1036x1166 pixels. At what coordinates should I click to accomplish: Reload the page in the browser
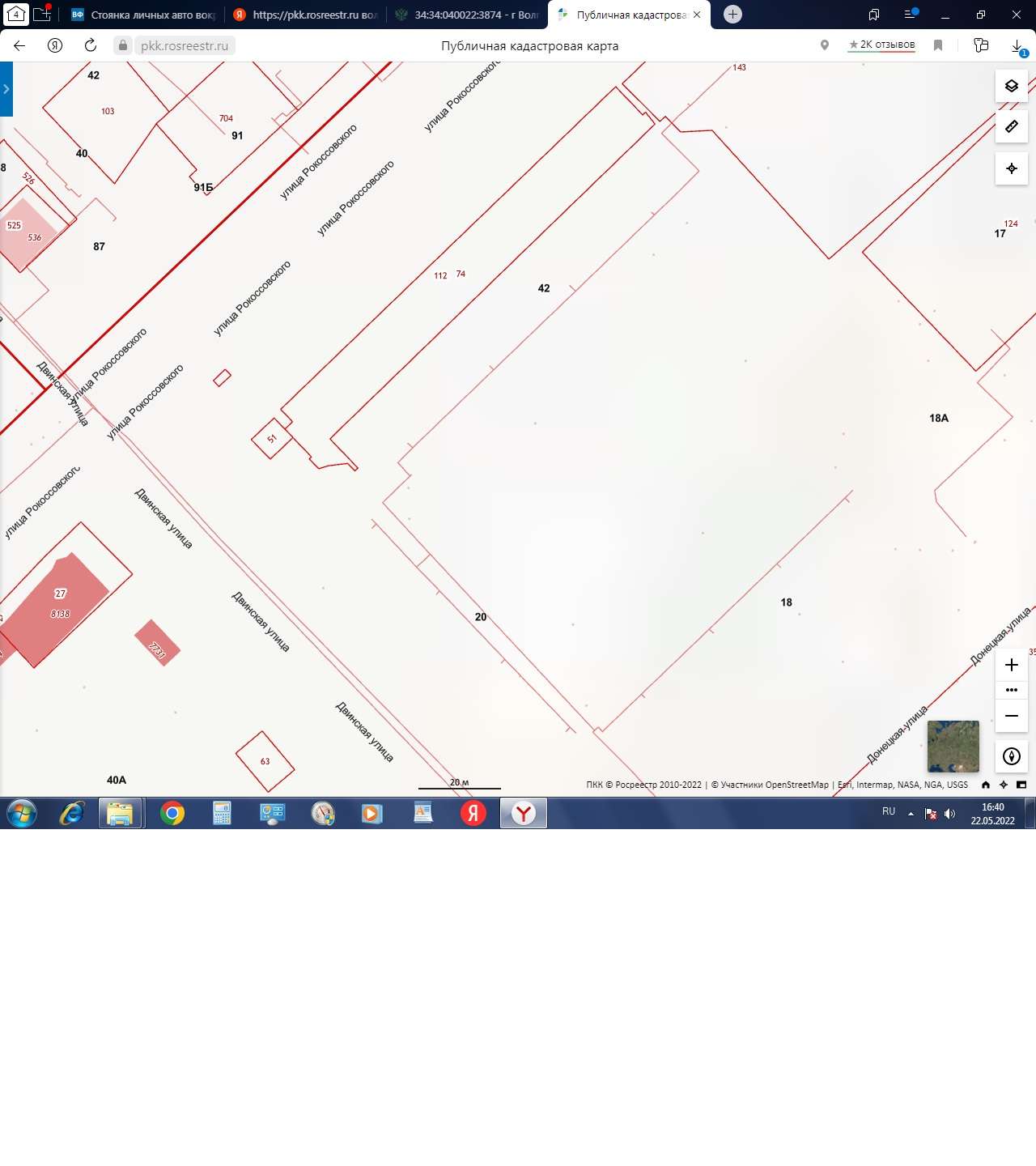[91, 45]
